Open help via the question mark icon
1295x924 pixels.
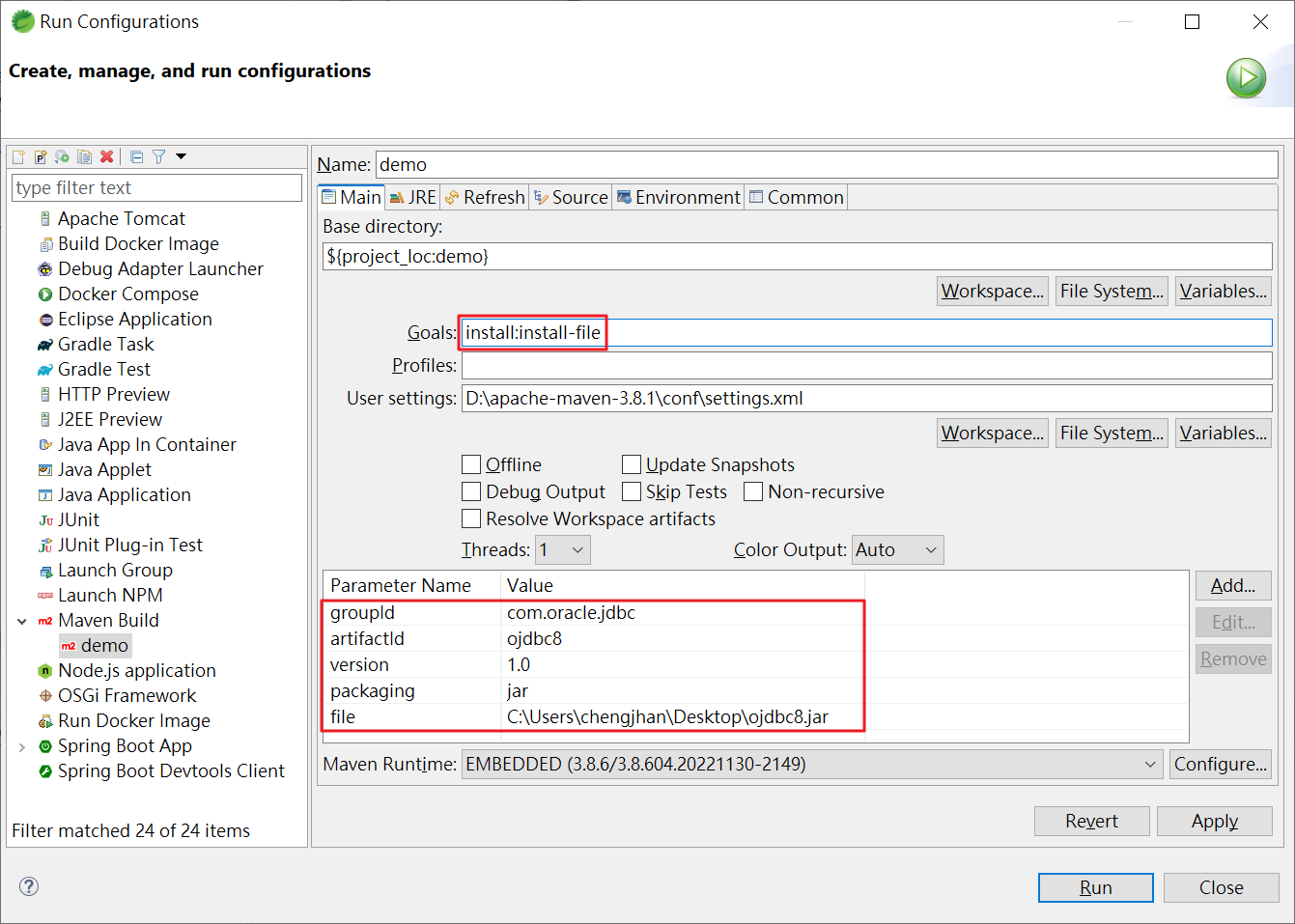[29, 886]
